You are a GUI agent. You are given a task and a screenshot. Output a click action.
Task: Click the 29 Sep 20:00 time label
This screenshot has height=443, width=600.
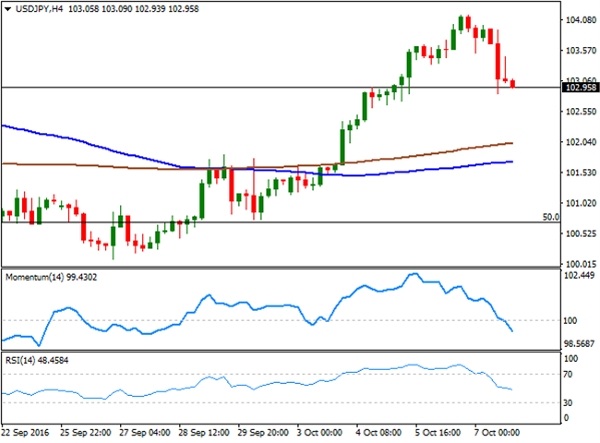[263, 433]
